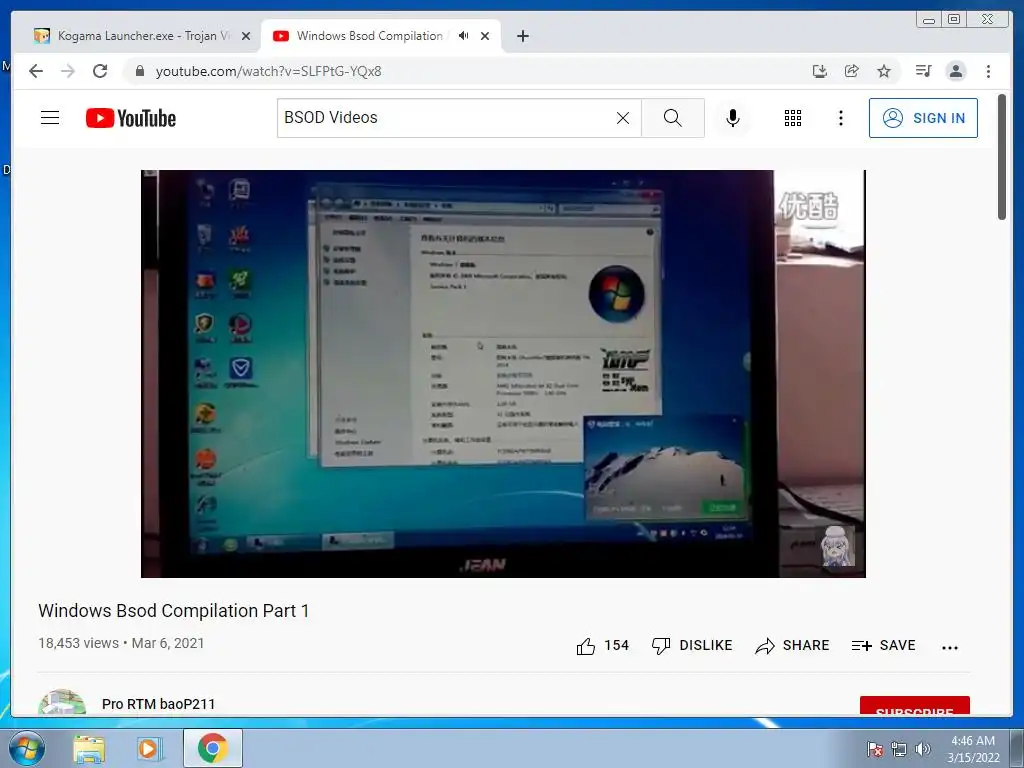Click Chrome icon in taskbar

click(x=213, y=748)
